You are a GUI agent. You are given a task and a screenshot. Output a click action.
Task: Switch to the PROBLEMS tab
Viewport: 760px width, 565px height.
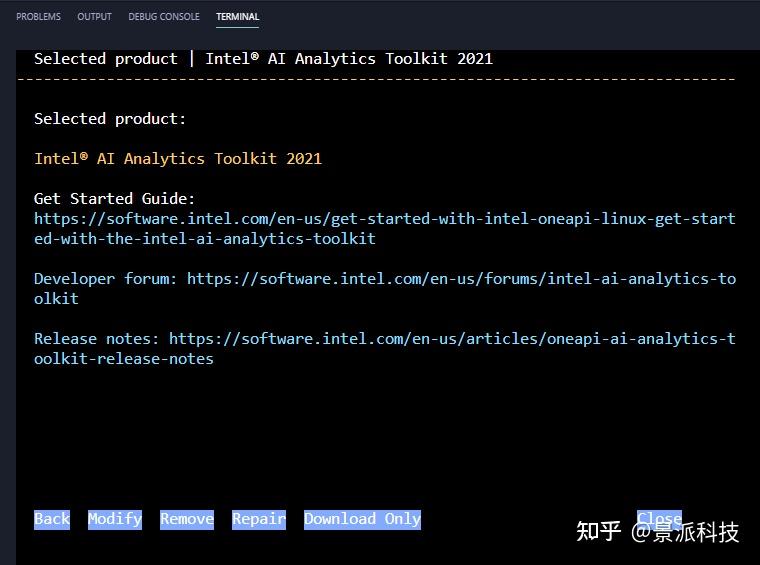[38, 17]
